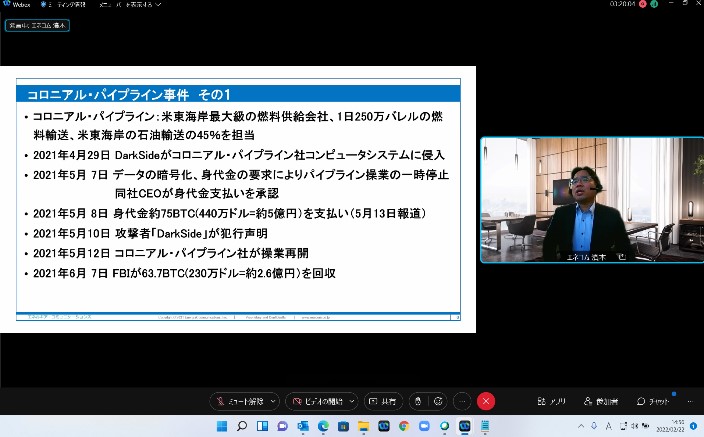
Task: Show the Participants panel
Action: tap(601, 401)
